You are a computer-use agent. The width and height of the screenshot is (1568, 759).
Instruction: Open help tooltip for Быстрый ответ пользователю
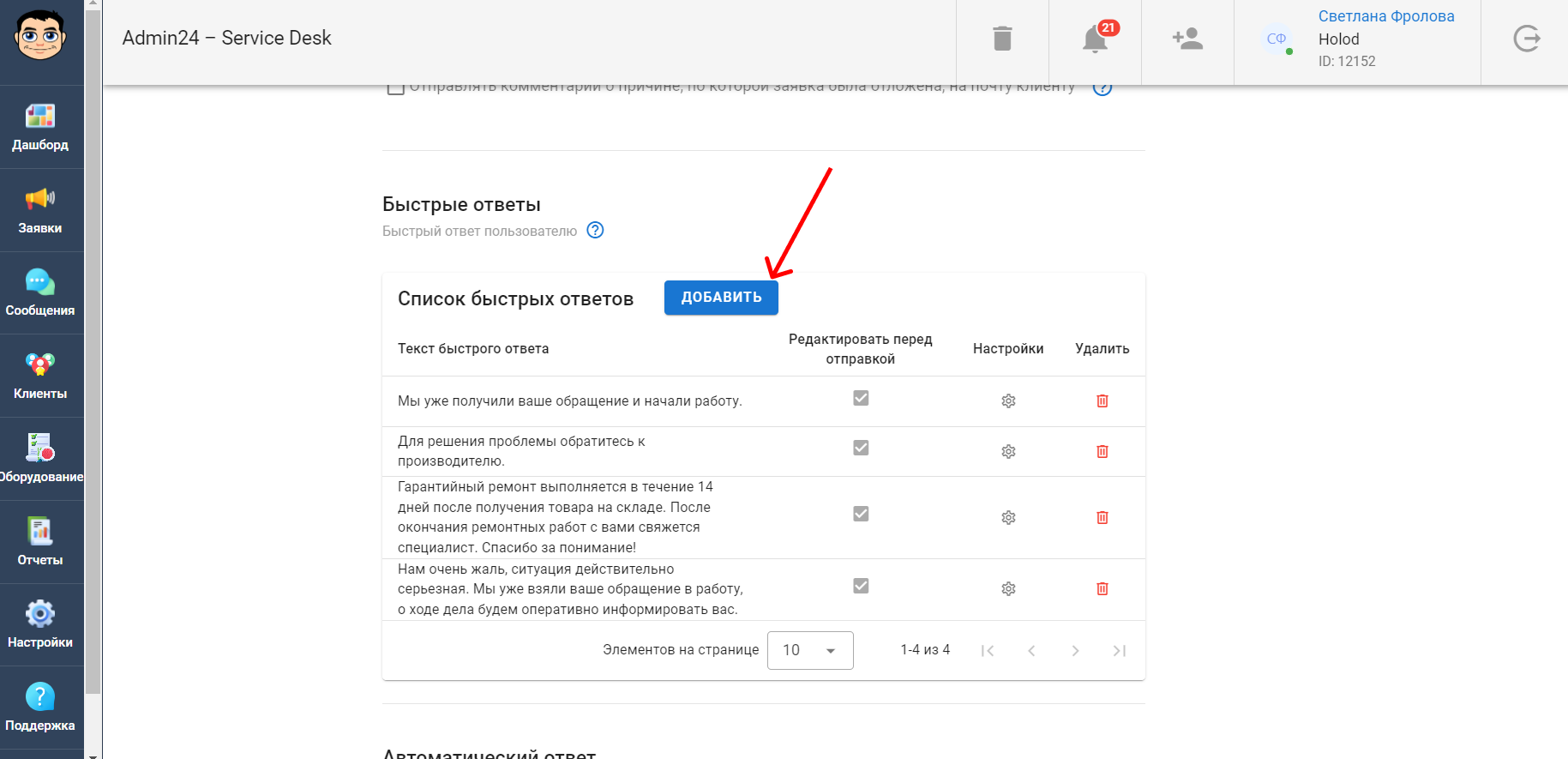[595, 230]
